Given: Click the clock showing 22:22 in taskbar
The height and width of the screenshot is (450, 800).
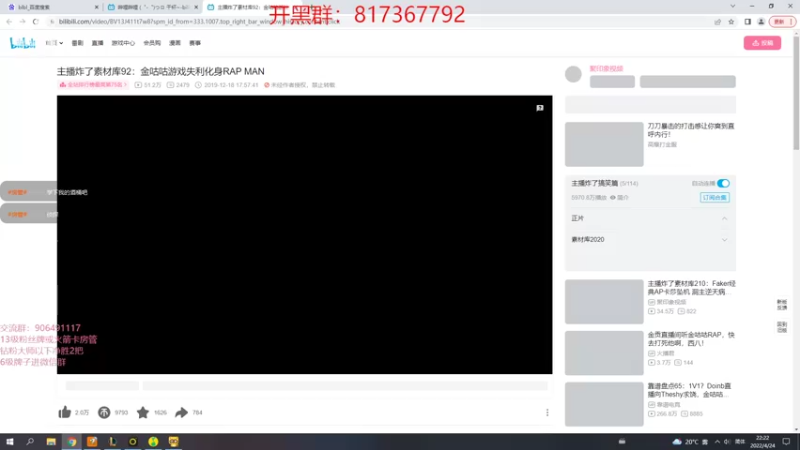Looking at the screenshot, I should (x=762, y=442).
